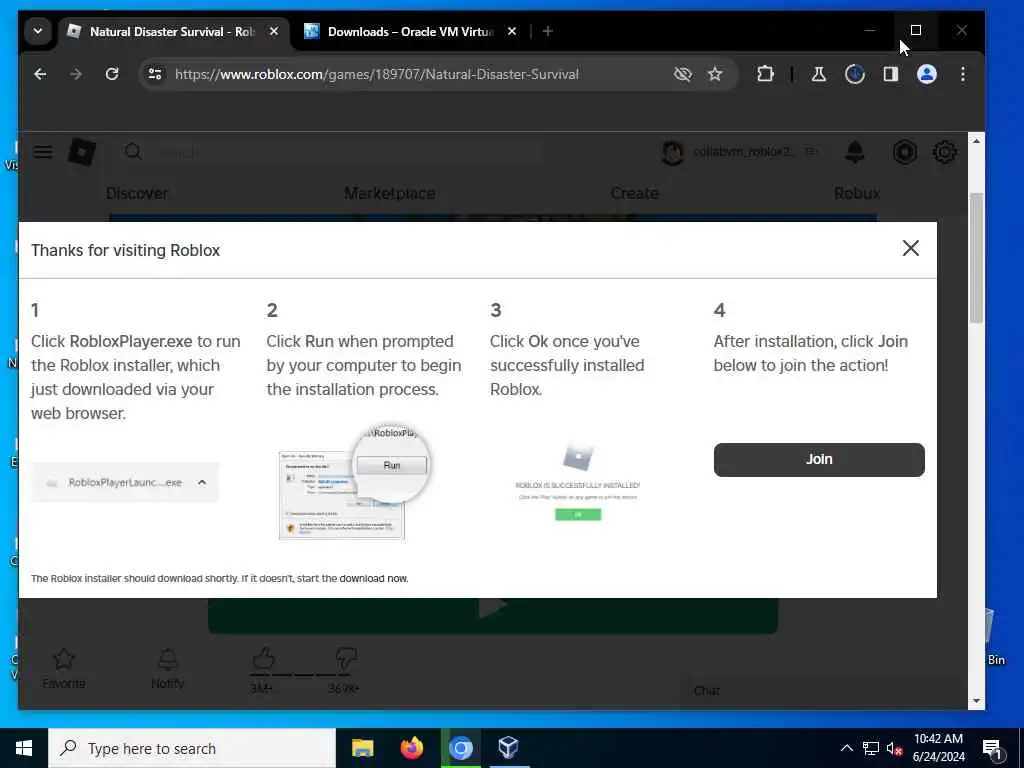
Task: Expand the tab search dropdown
Action: 38,31
